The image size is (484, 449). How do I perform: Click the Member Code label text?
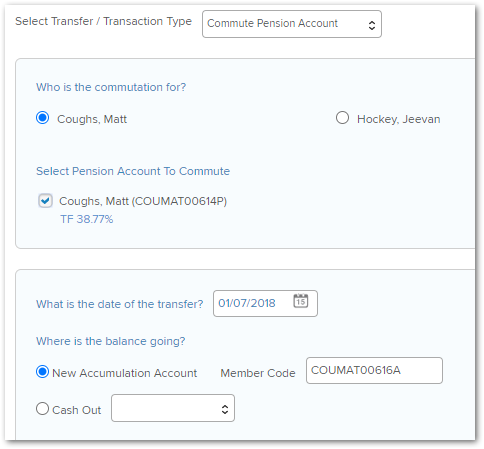258,373
